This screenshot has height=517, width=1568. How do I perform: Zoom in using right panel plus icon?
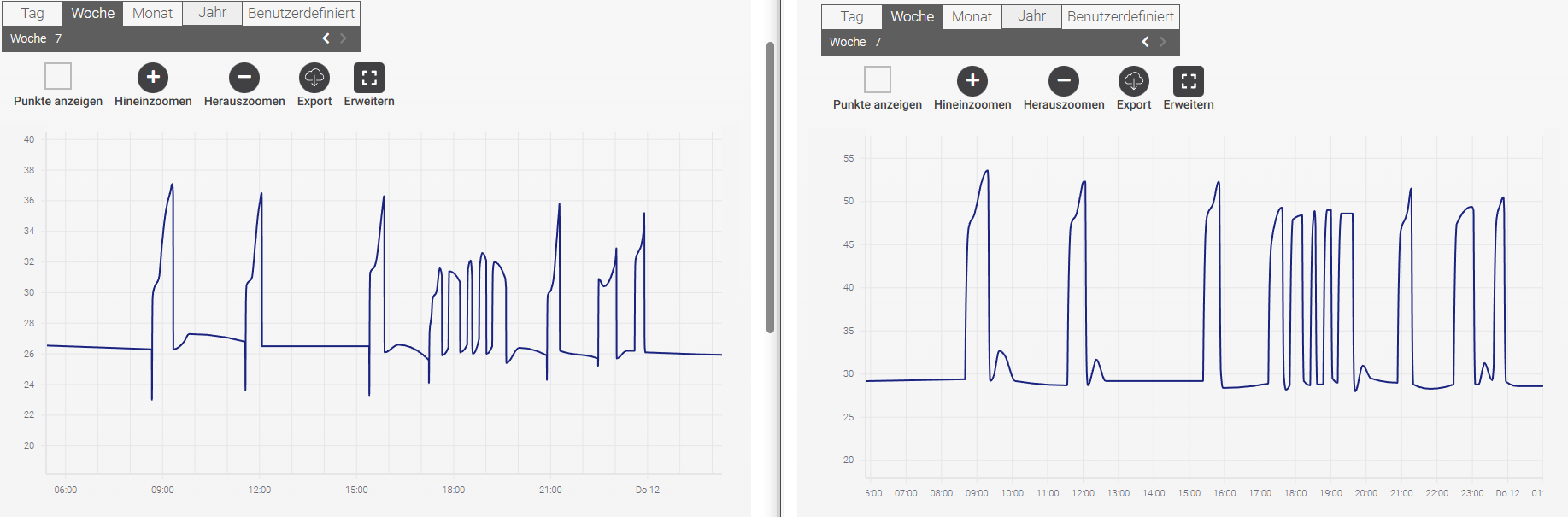972,81
